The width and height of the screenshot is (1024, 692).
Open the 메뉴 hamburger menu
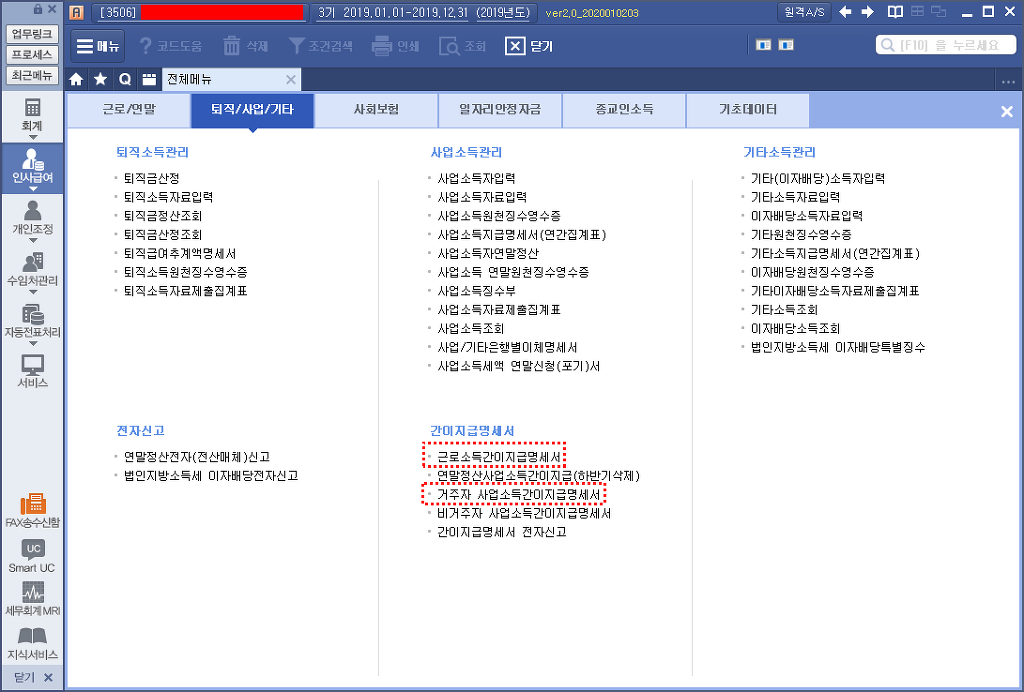pos(97,46)
